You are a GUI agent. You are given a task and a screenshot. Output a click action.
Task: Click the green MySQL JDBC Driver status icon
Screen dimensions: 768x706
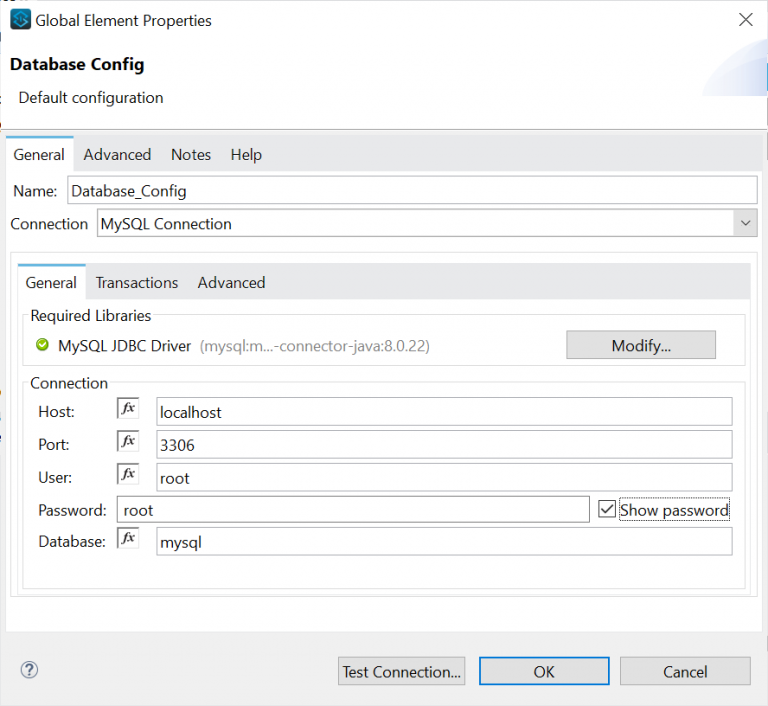(x=42, y=346)
